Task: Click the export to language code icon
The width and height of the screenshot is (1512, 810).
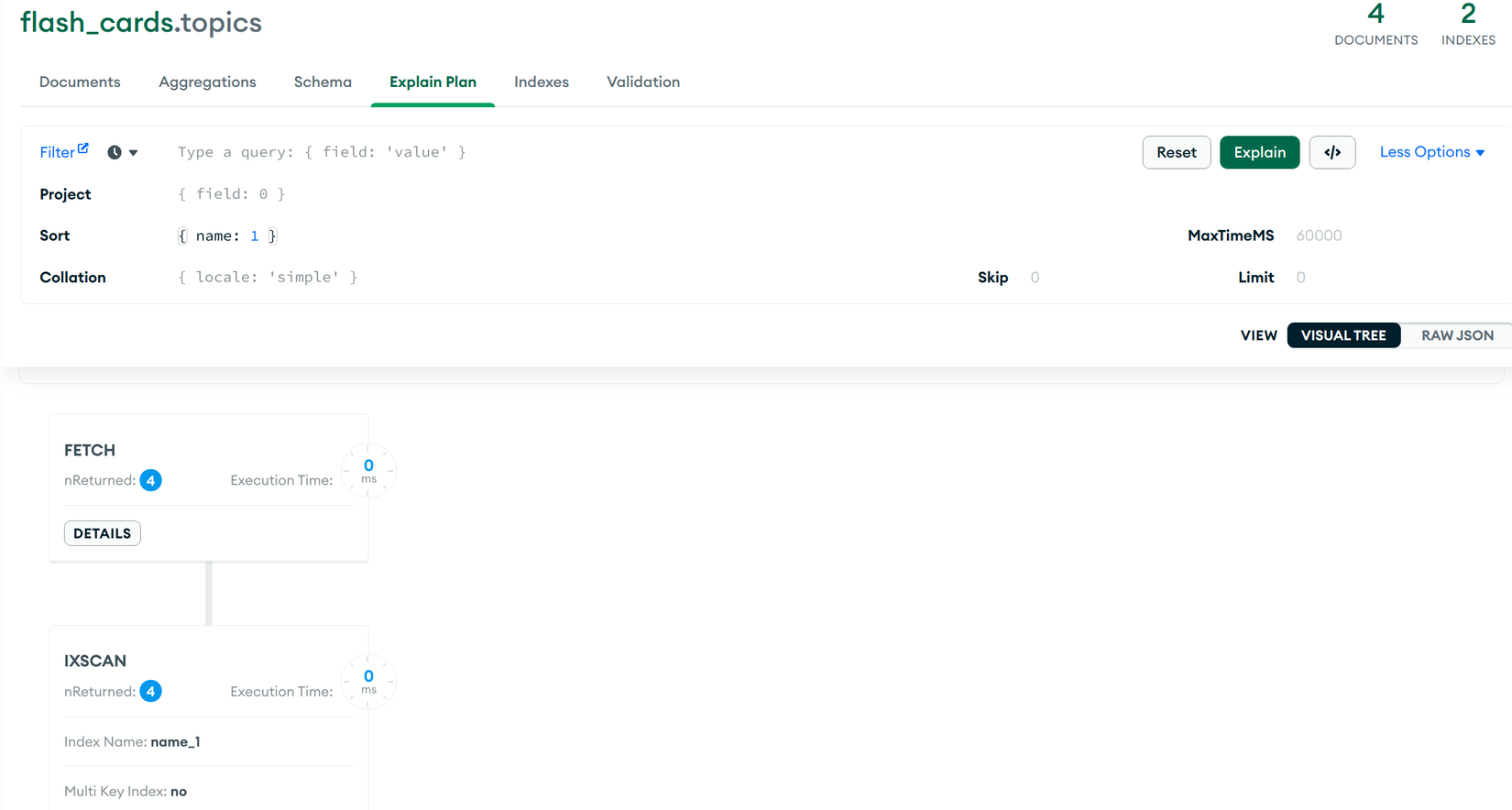Action: click(1332, 152)
